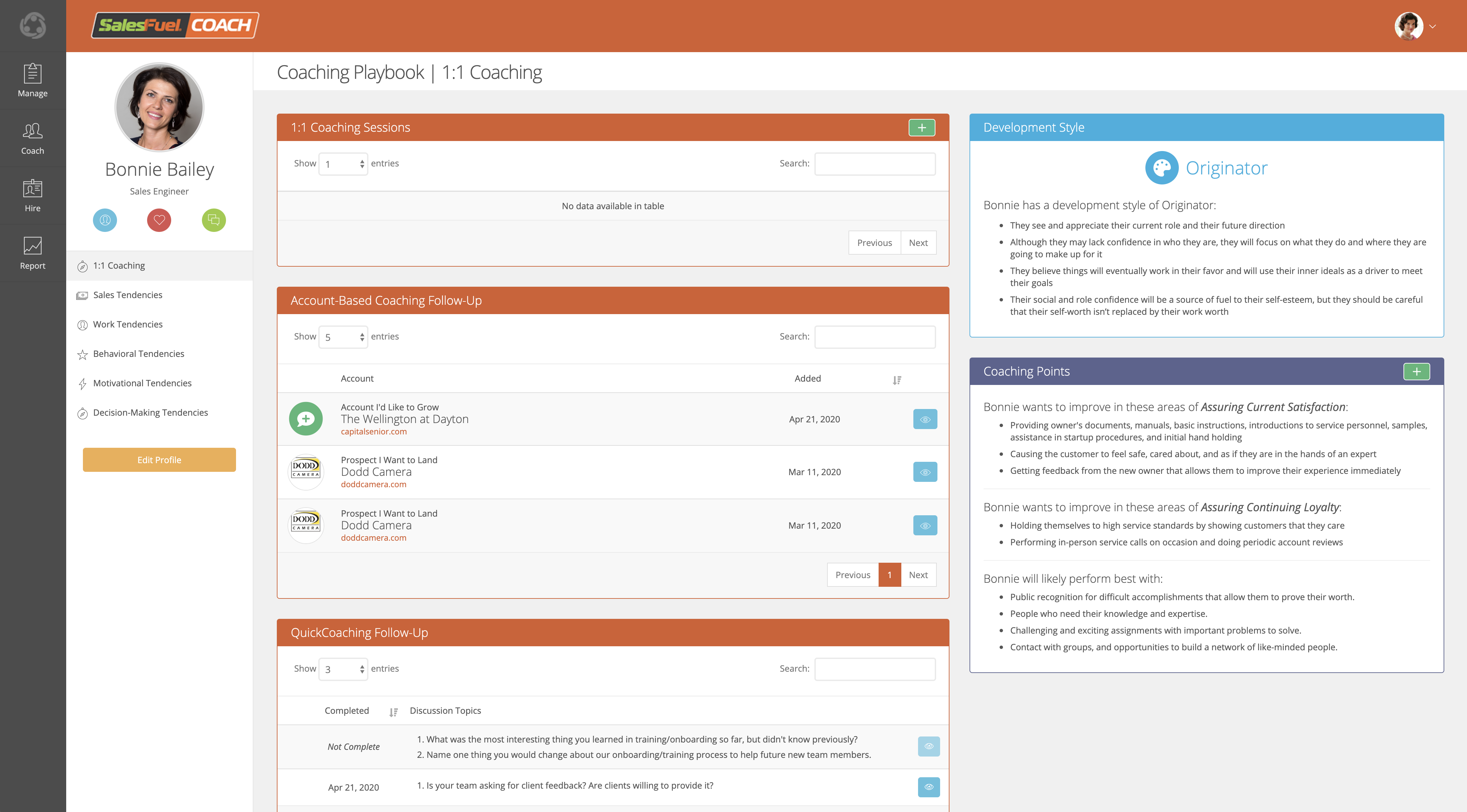Image resolution: width=1467 pixels, height=812 pixels.
Task: Click the red heart icon under Bonnie Bailey
Action: click(159, 220)
